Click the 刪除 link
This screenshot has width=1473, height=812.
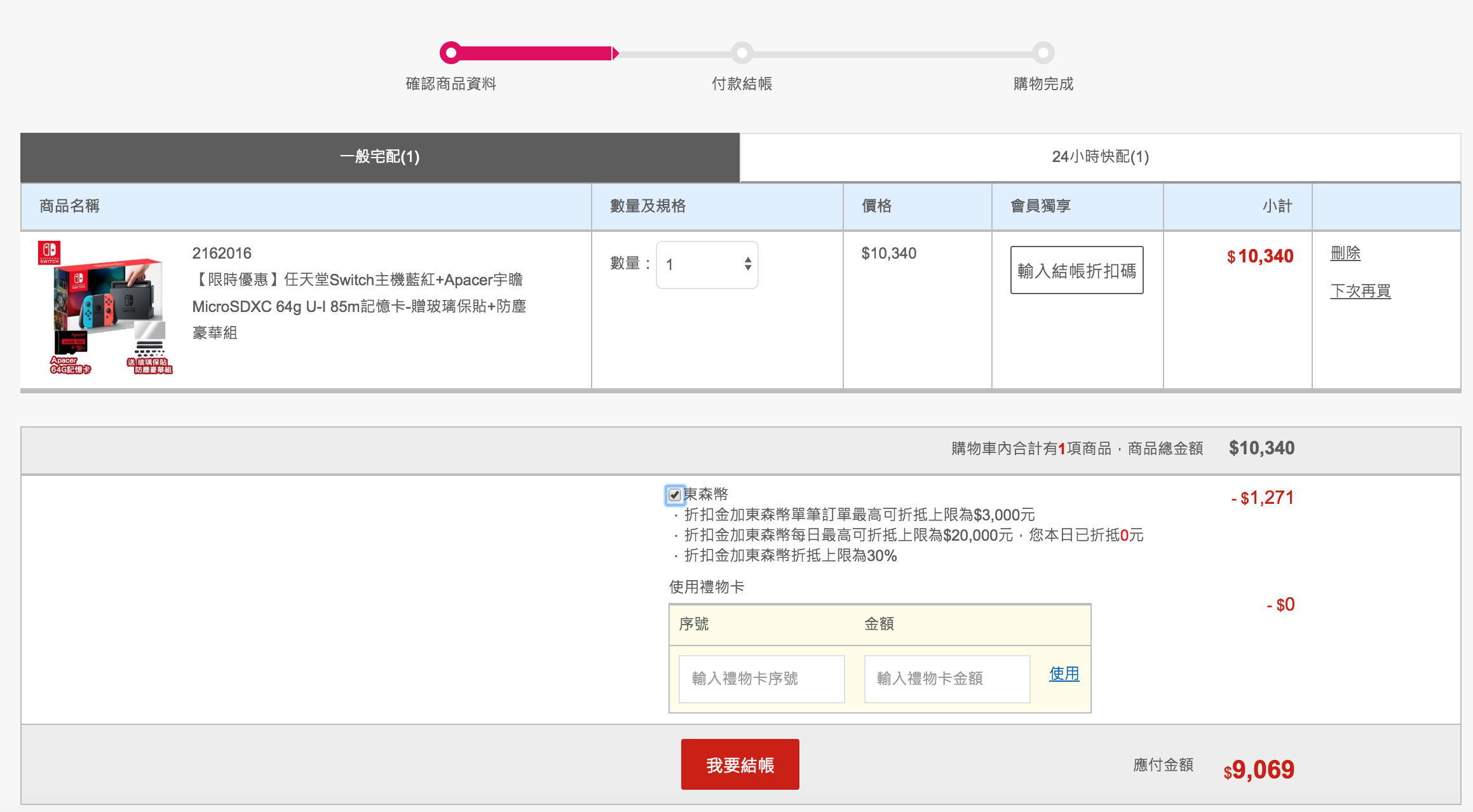(1345, 253)
